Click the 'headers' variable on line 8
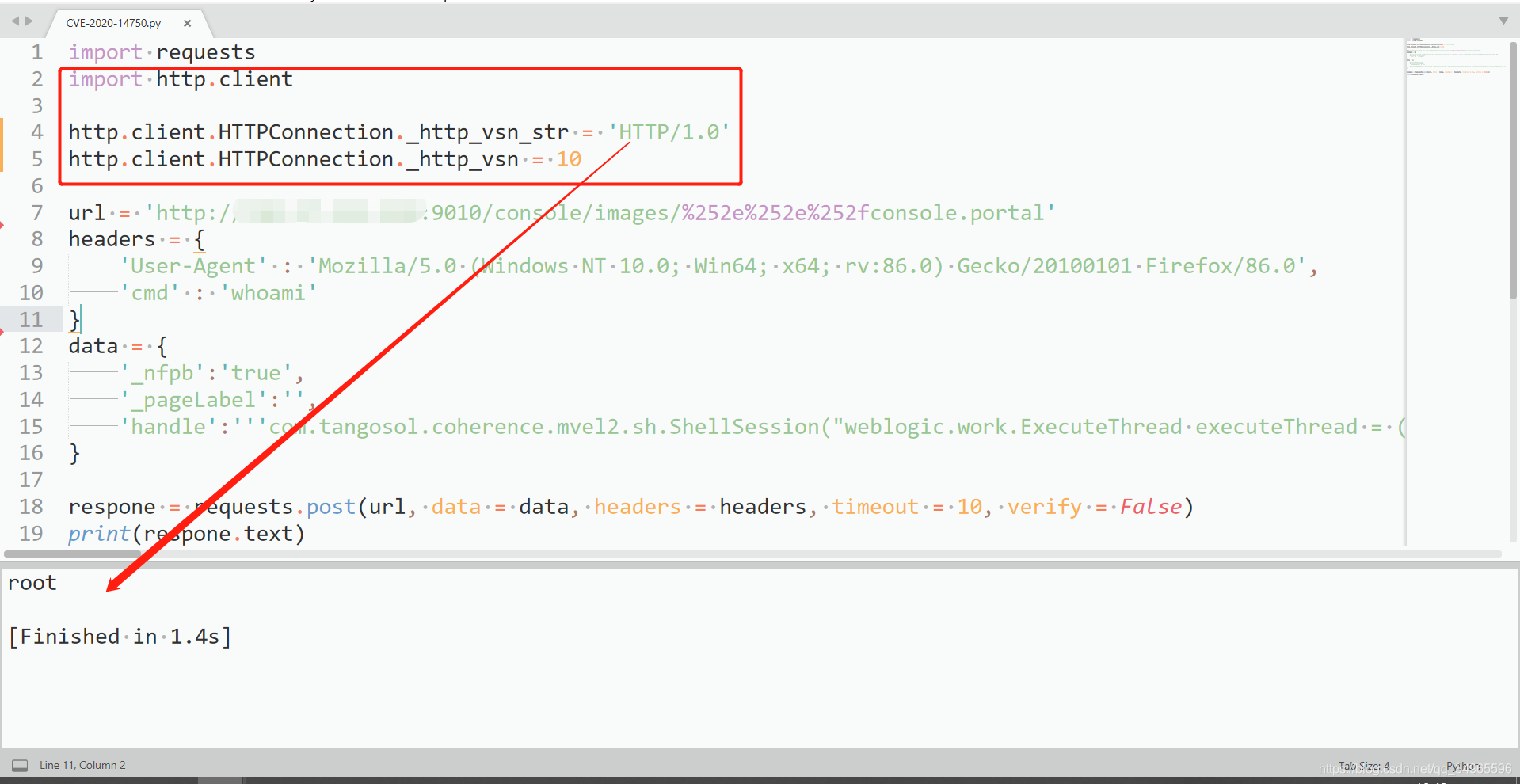Screen dimensions: 1520x784 (x=112, y=239)
